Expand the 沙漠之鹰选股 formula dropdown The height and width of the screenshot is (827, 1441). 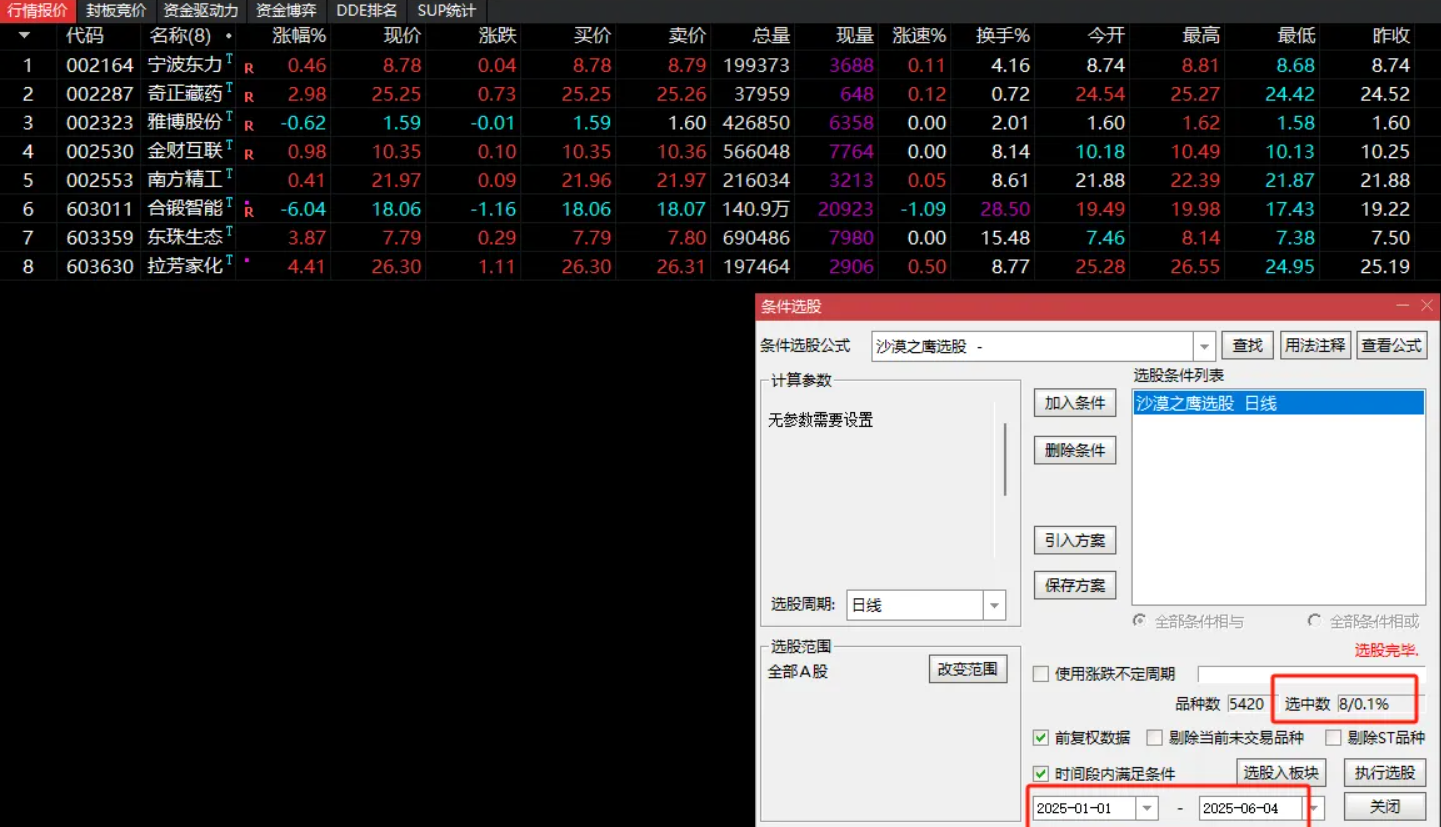pos(1204,345)
